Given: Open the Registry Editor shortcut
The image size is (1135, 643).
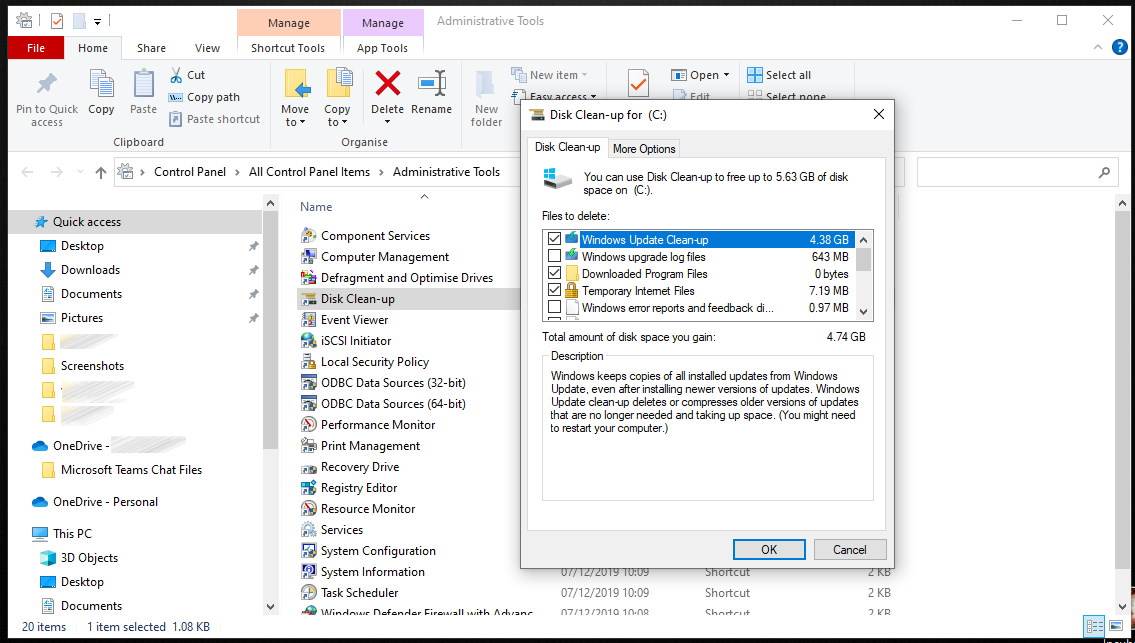Looking at the screenshot, I should (x=358, y=488).
